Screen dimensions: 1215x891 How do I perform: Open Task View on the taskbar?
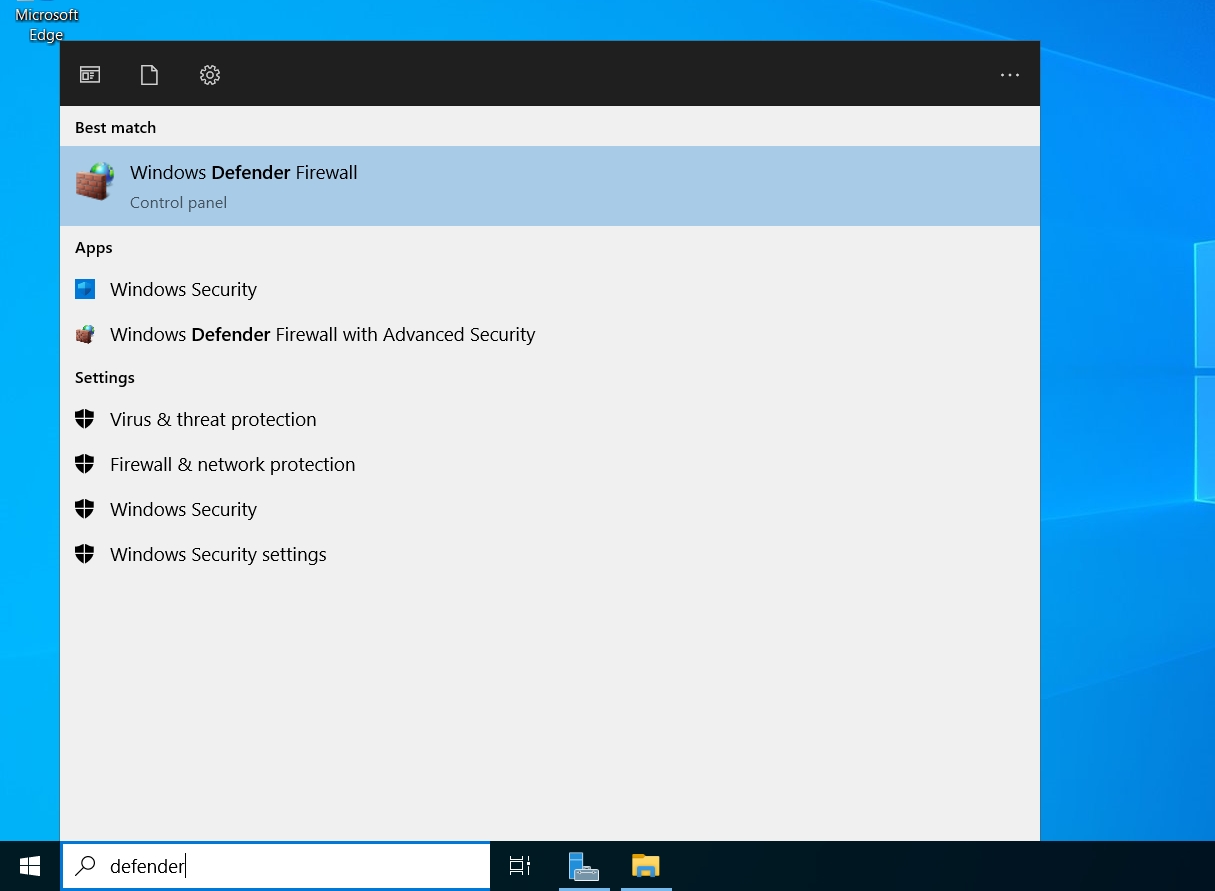coord(520,866)
